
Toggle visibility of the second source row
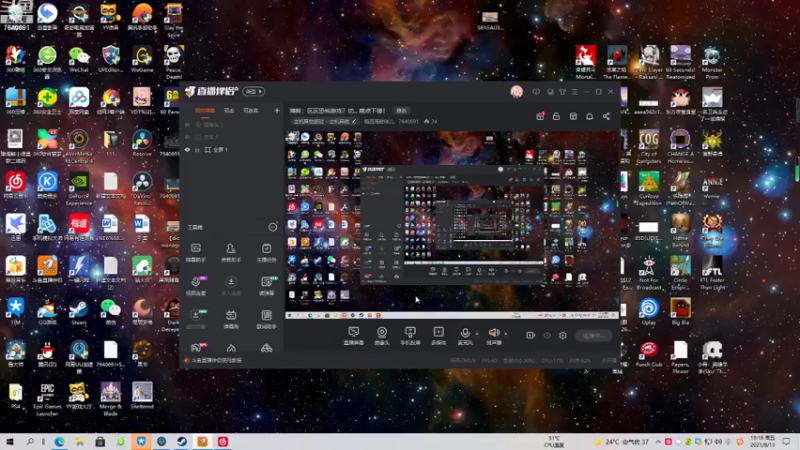point(187,137)
